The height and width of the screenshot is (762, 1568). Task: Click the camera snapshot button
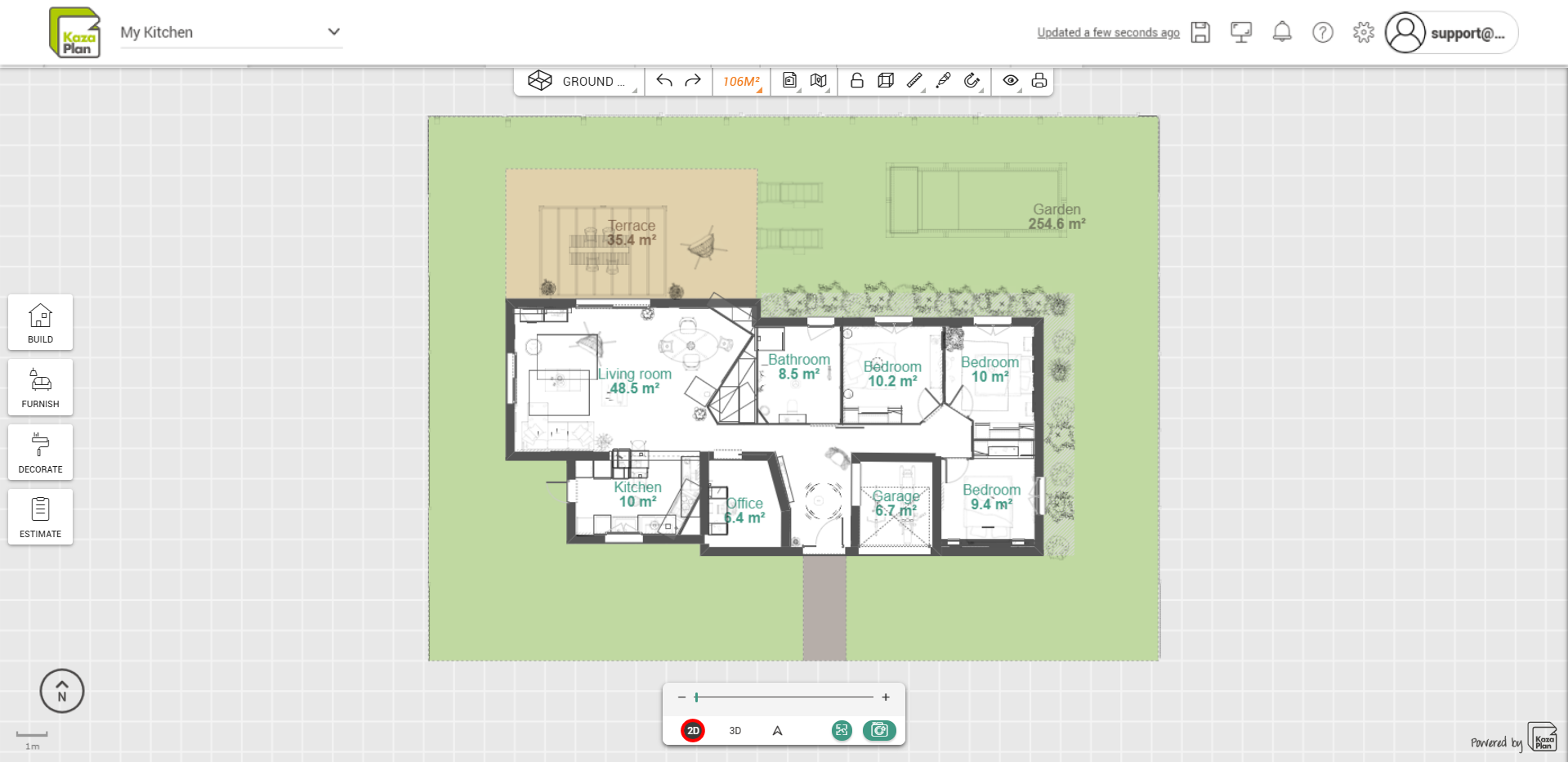tap(879, 730)
